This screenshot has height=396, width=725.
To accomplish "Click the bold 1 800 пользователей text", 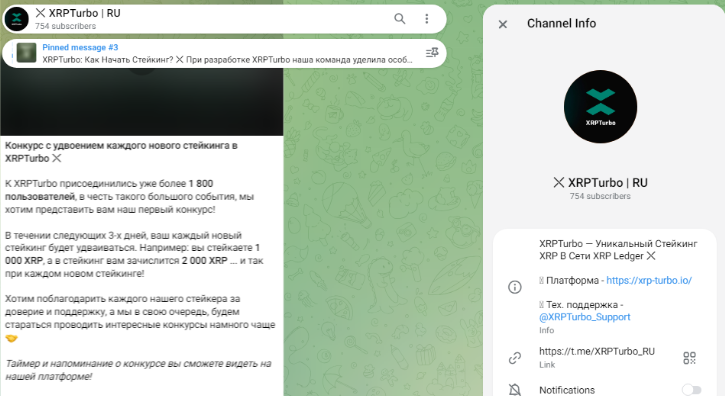I will [109, 190].
